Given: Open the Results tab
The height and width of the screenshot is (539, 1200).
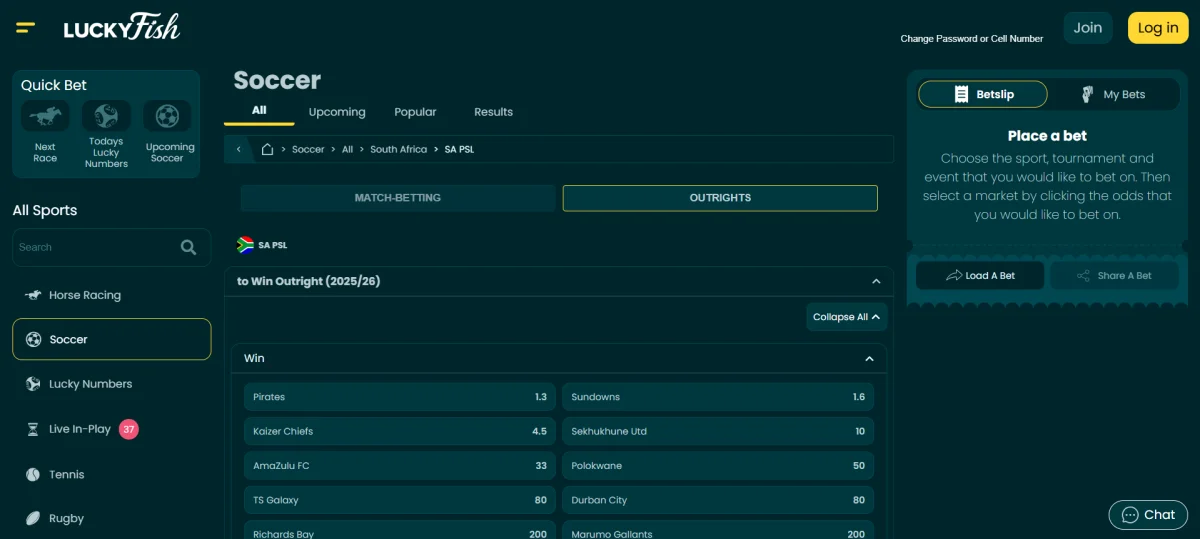Looking at the screenshot, I should click(493, 112).
